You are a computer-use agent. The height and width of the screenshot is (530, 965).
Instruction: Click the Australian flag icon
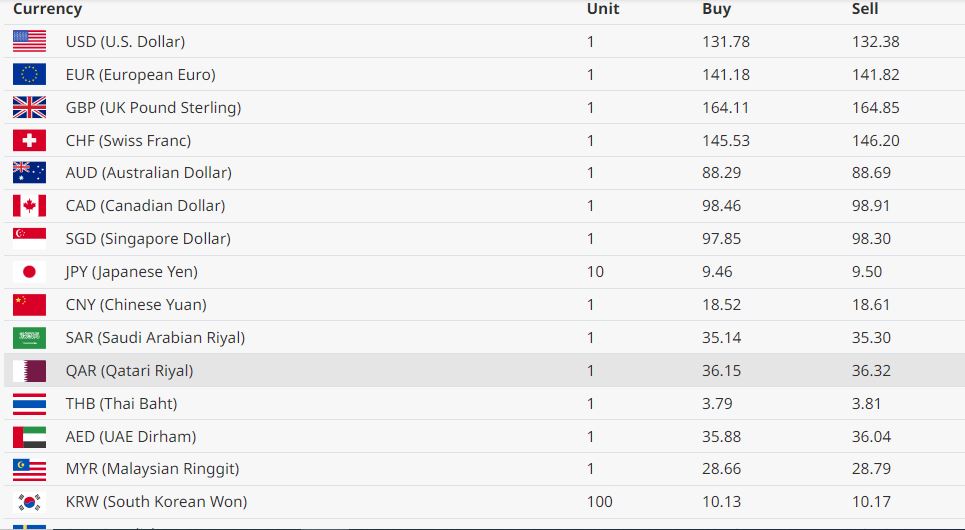(x=29, y=172)
